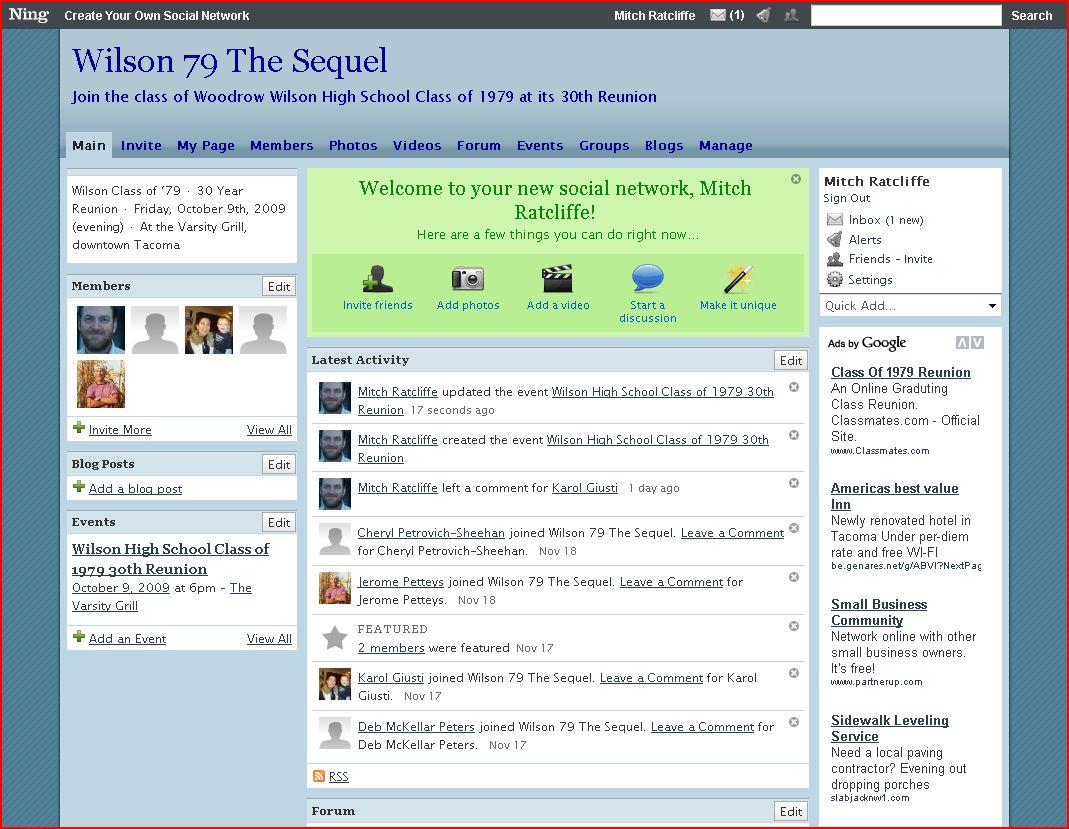Click previous arrow in Ads by Google
The width and height of the screenshot is (1069, 829).
click(x=962, y=342)
